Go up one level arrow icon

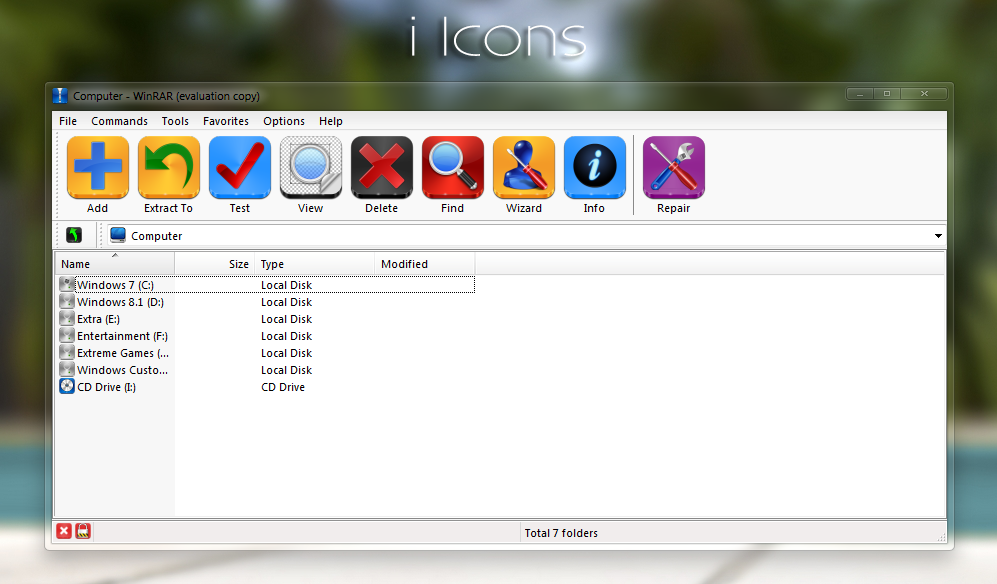(74, 235)
